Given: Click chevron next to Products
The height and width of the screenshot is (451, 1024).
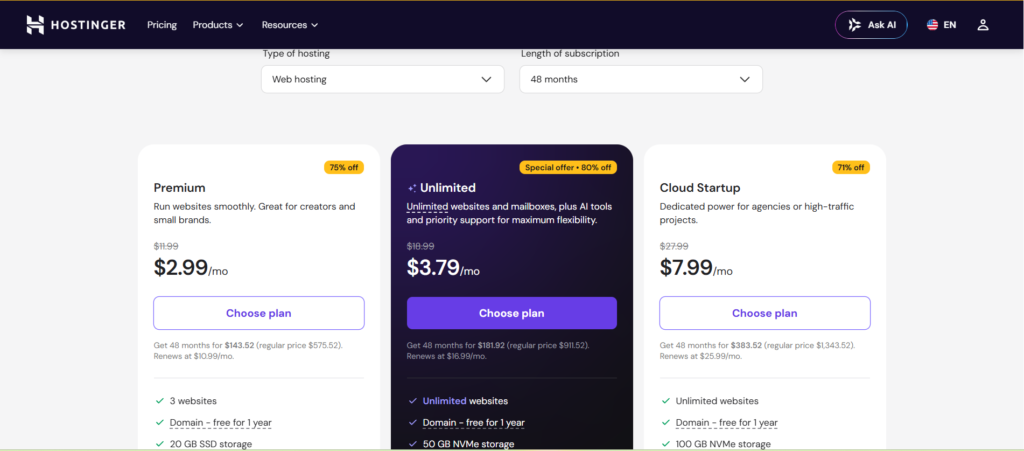Looking at the screenshot, I should 240,25.
